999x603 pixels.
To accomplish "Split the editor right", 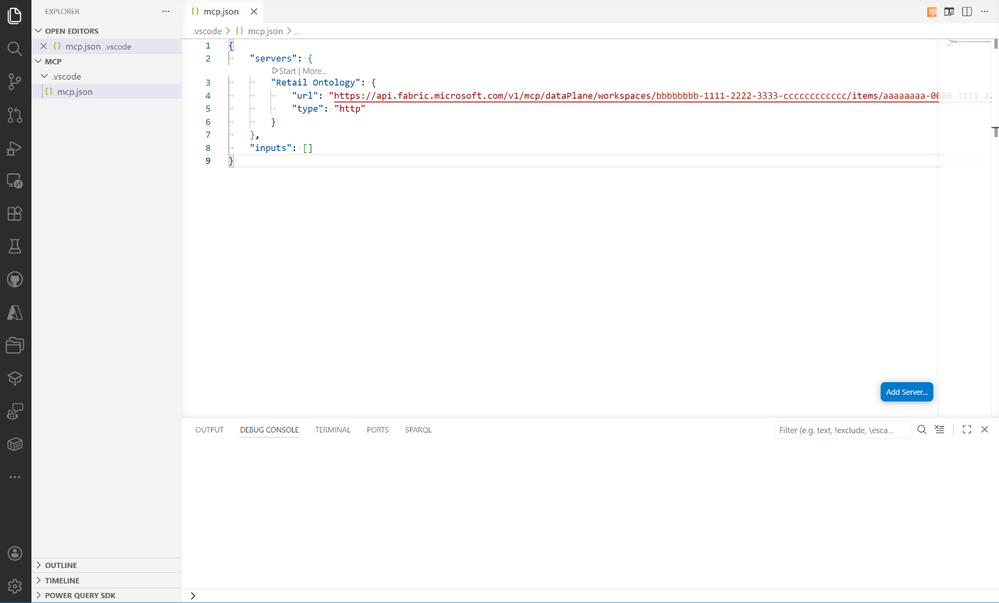I will point(967,11).
